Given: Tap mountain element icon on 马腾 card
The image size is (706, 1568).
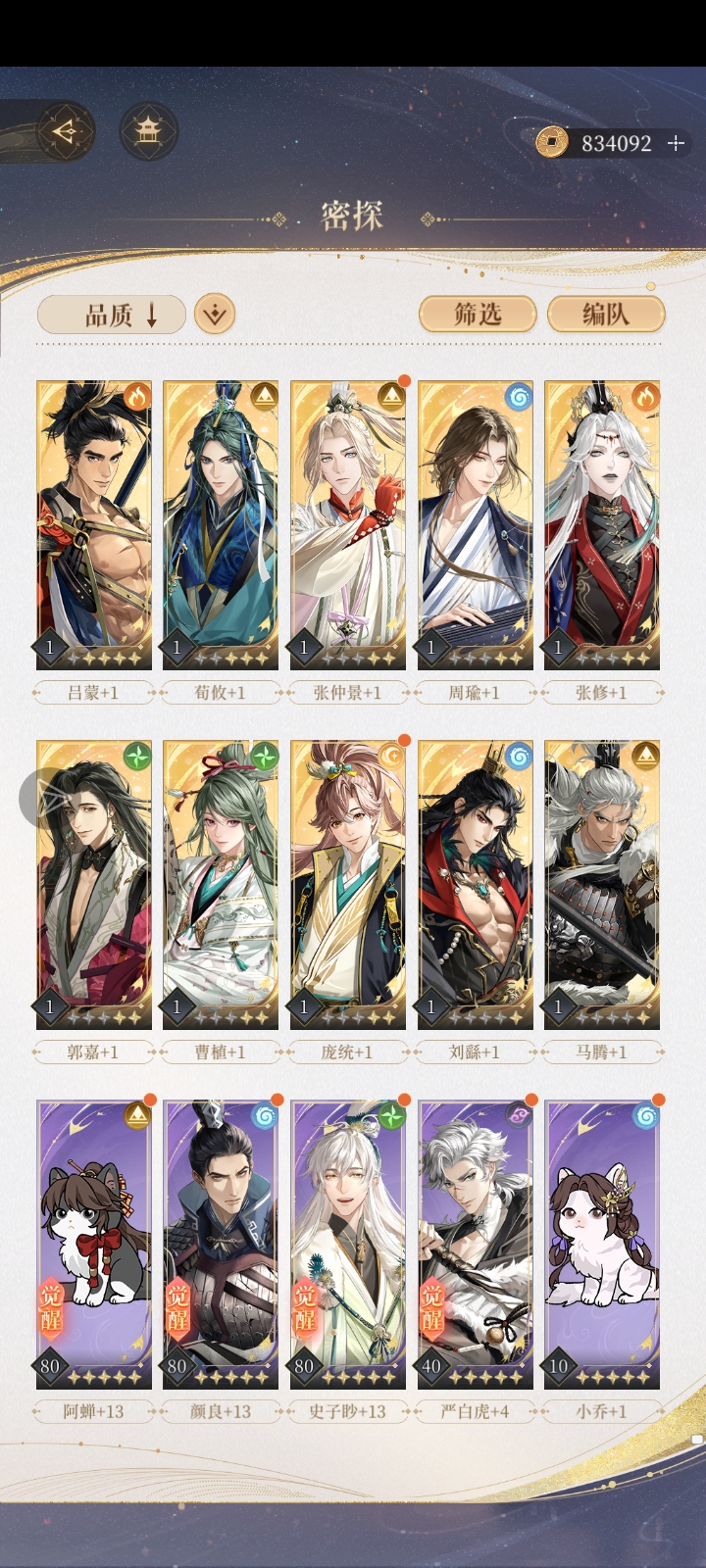Looking at the screenshot, I should [645, 756].
